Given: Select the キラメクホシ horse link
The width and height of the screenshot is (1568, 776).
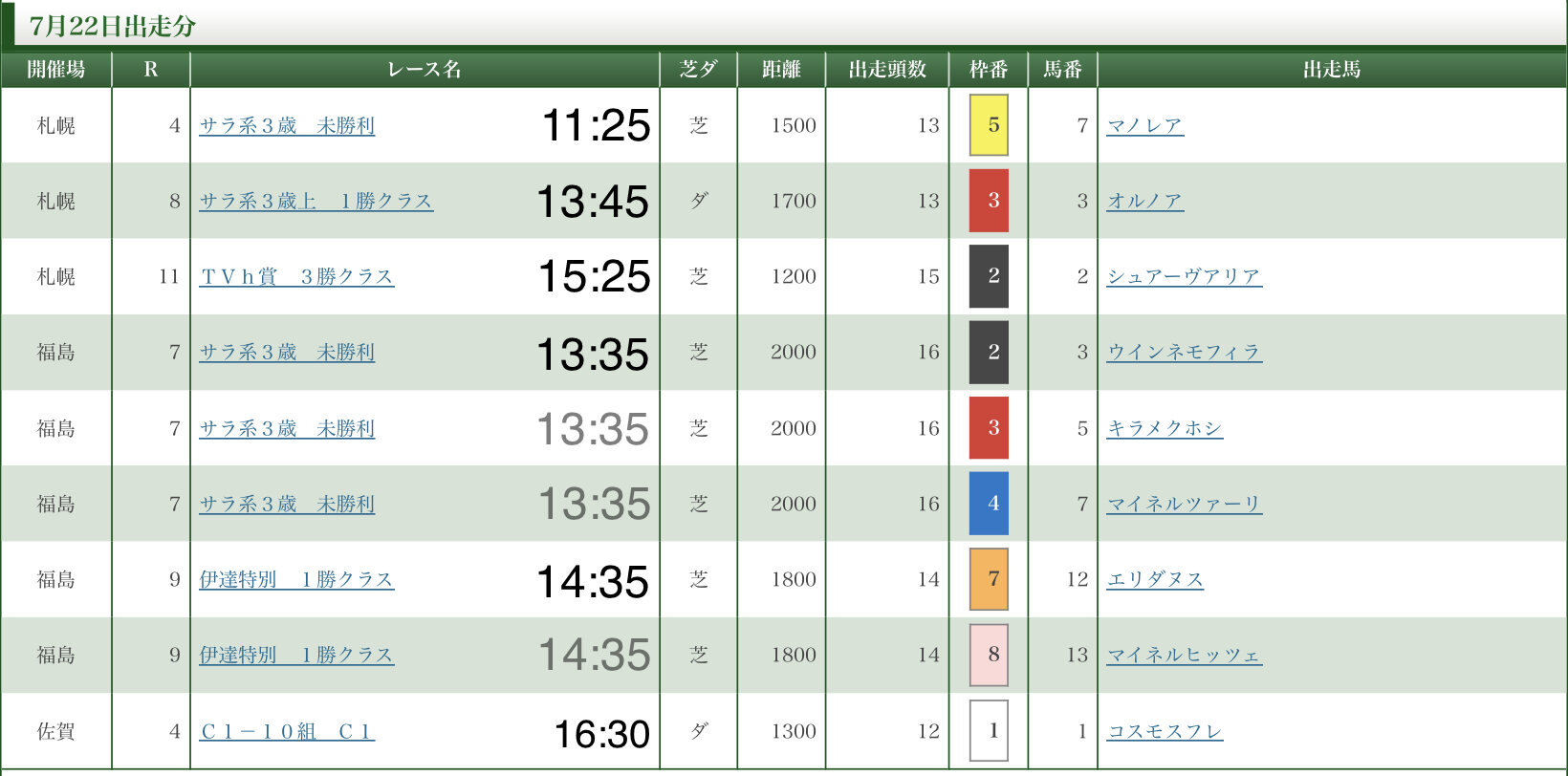Looking at the screenshot, I should click(x=1165, y=428).
